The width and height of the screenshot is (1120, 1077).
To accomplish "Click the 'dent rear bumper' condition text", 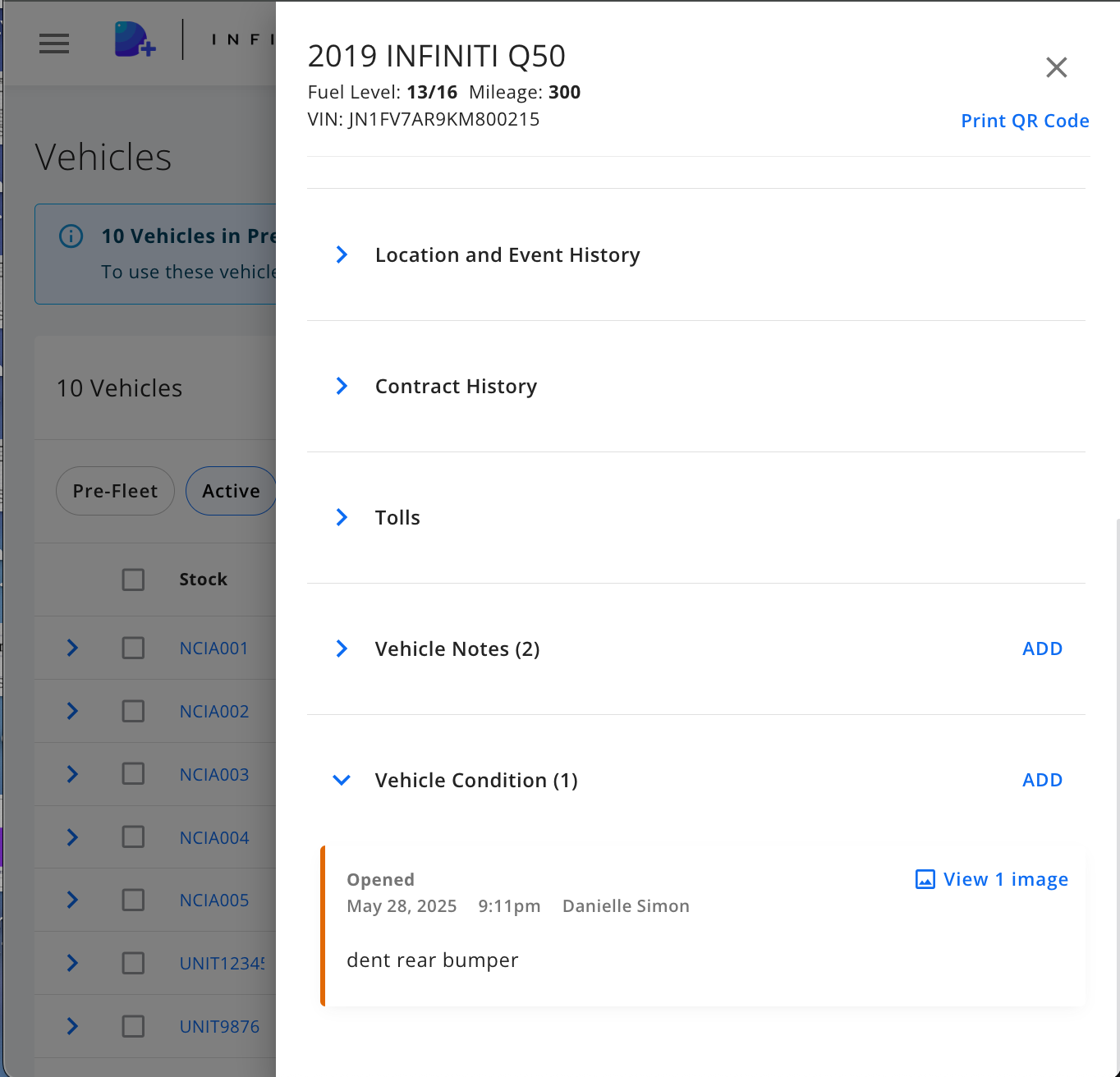I will 432,960.
